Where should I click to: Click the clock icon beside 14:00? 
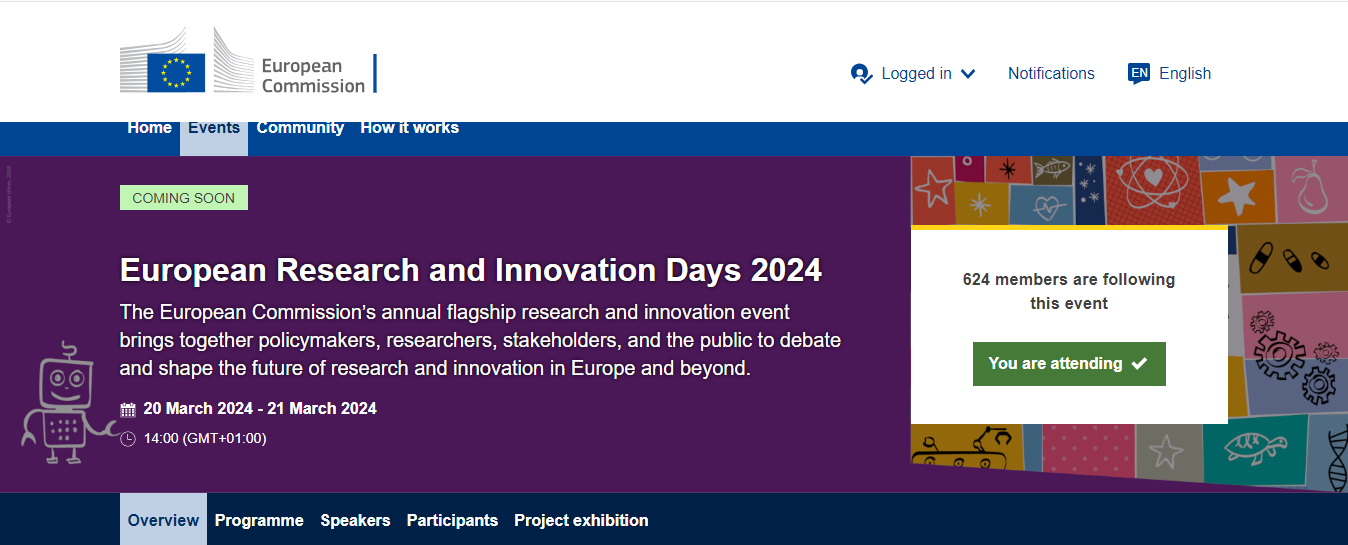tap(128, 438)
